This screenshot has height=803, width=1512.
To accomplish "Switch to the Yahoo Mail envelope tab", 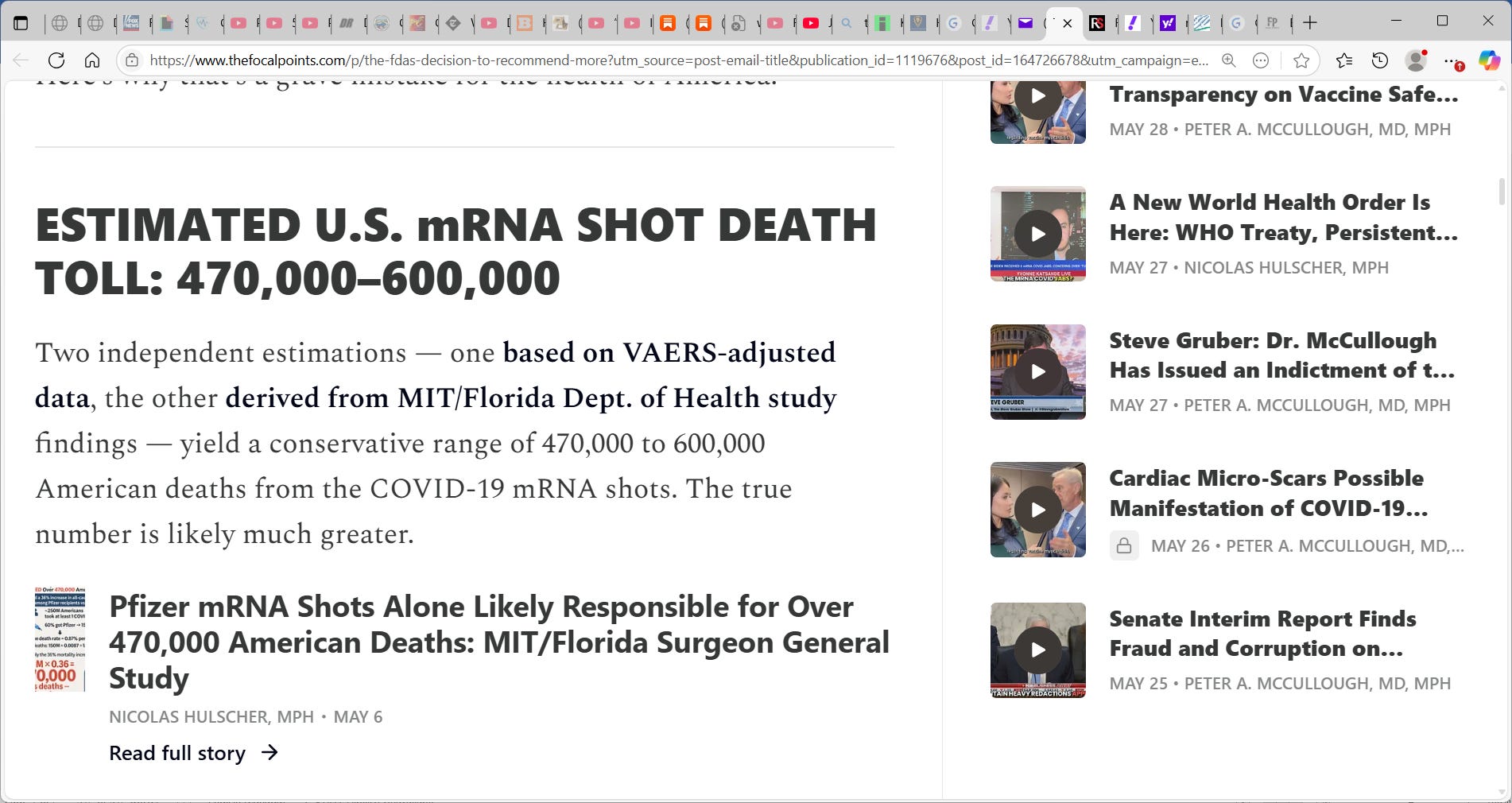I will pyautogui.click(x=1025, y=23).
